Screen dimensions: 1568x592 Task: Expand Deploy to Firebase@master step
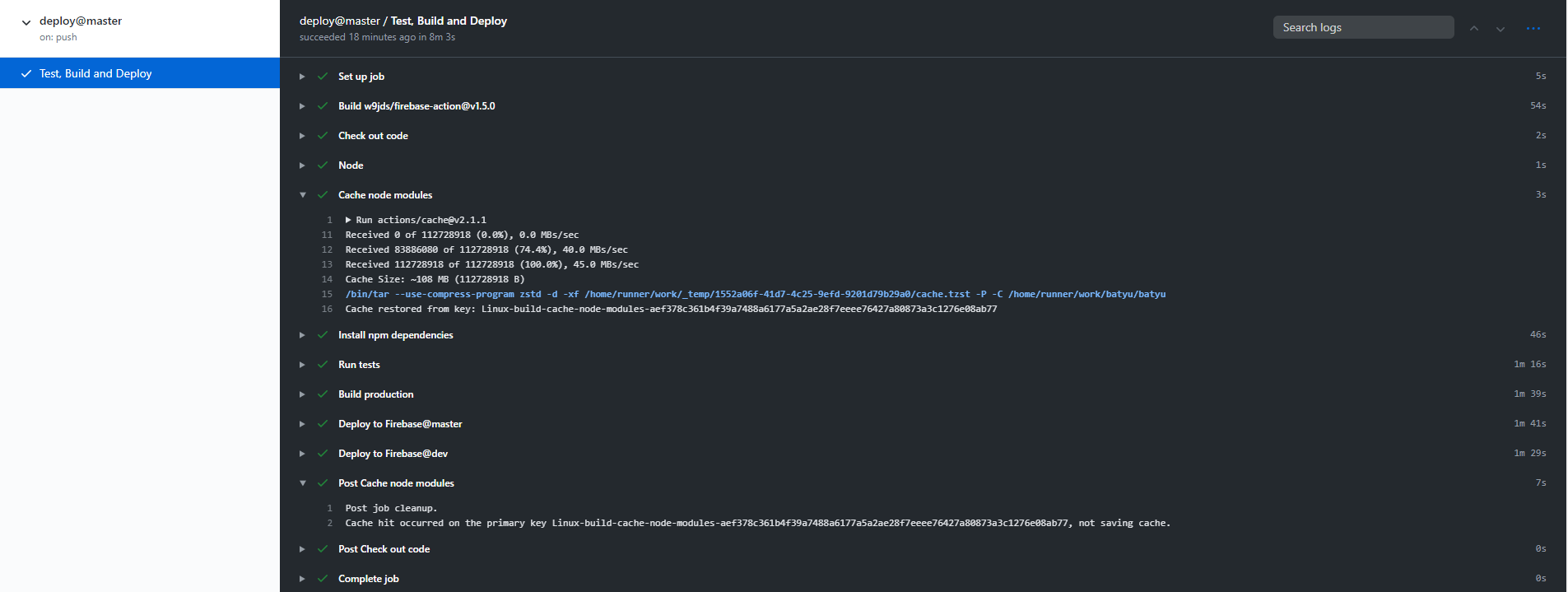302,424
